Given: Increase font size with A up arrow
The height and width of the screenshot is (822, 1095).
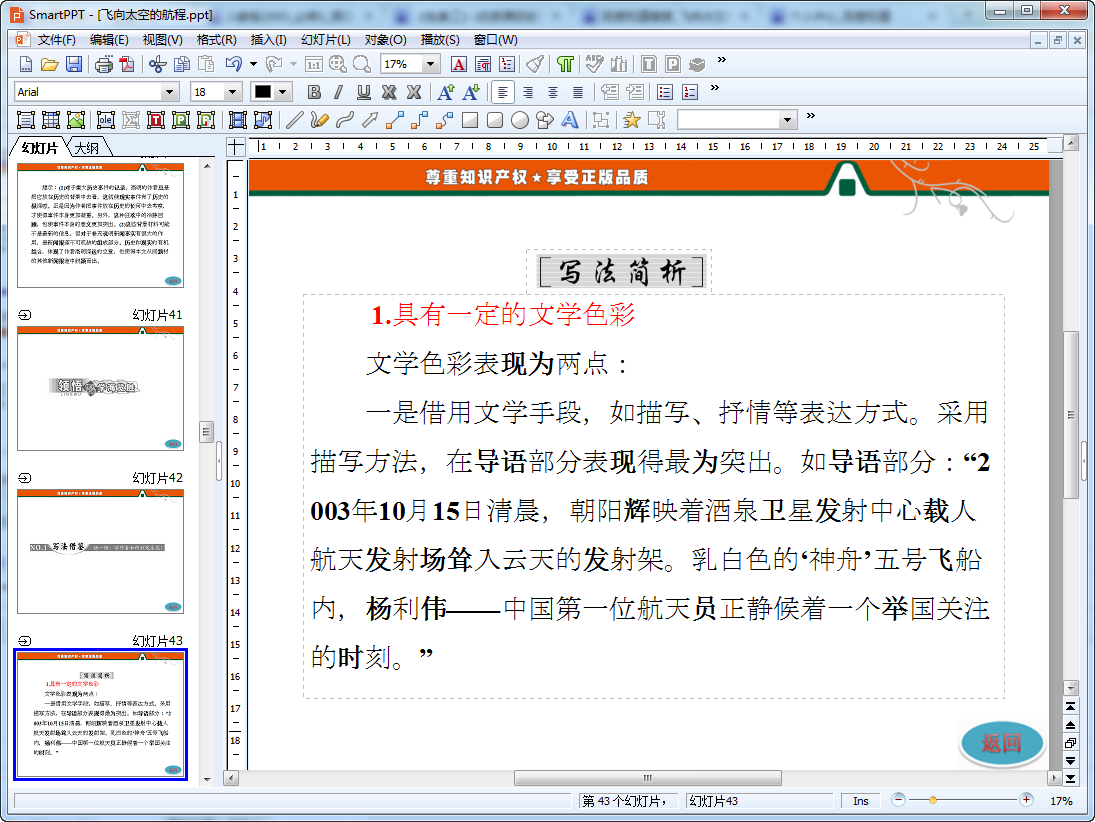Looking at the screenshot, I should point(446,92).
